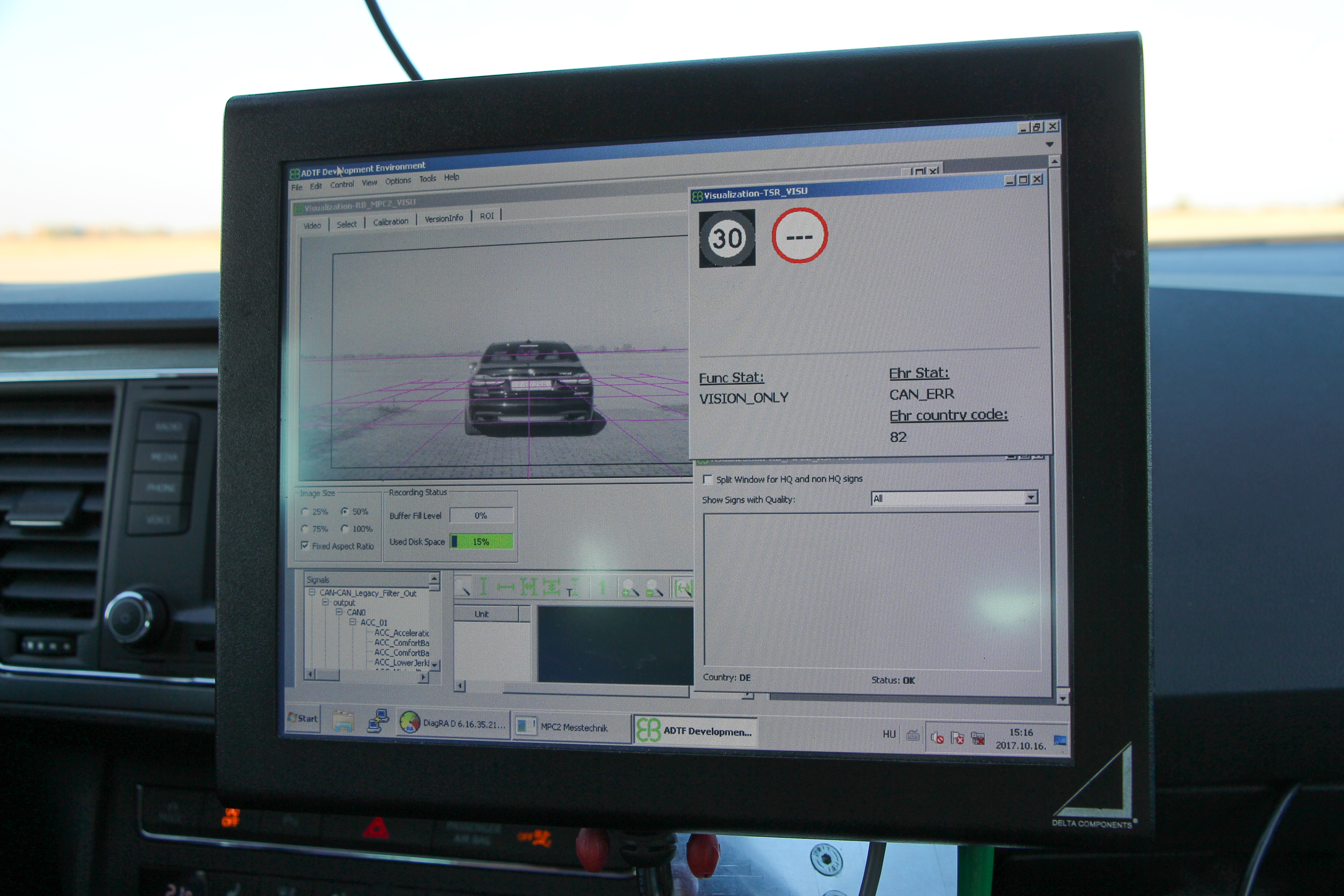1344x896 pixels.
Task: Collapse the ACC_01 tree node
Action: (x=353, y=622)
